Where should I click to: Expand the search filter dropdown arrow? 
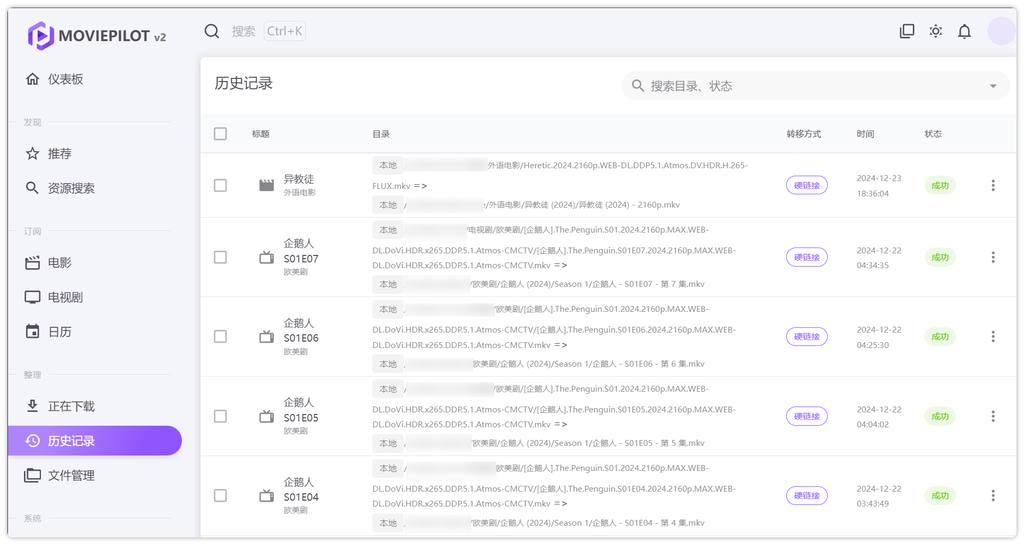993,86
